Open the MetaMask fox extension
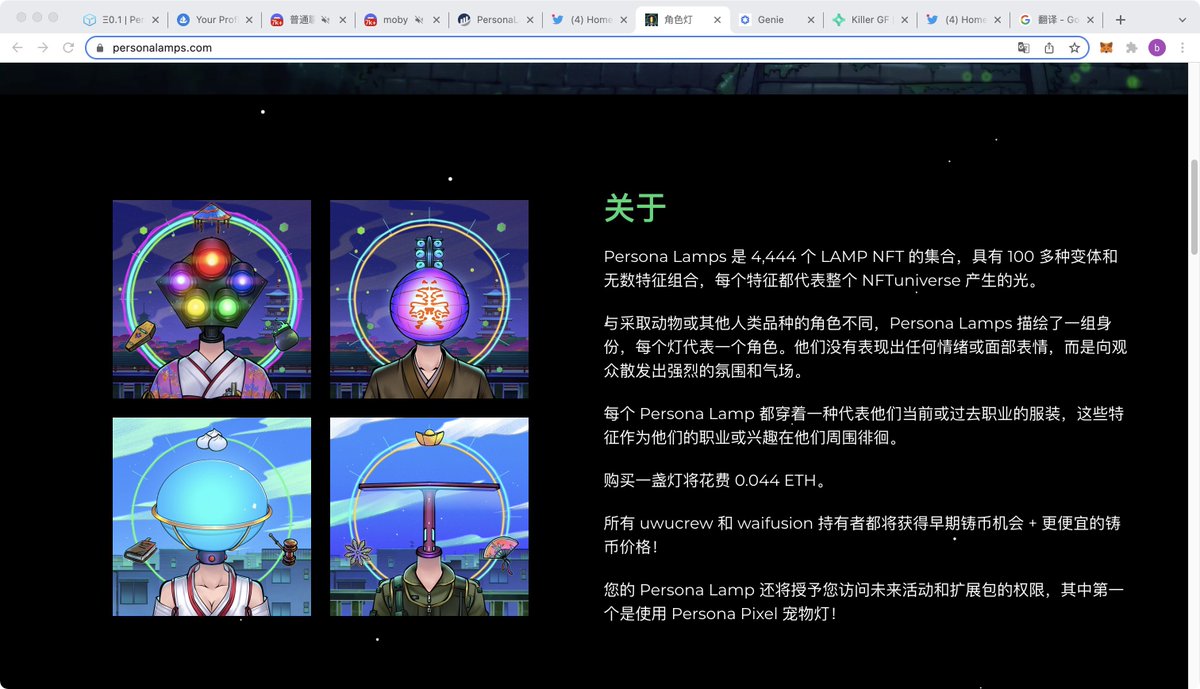 [x=1106, y=47]
